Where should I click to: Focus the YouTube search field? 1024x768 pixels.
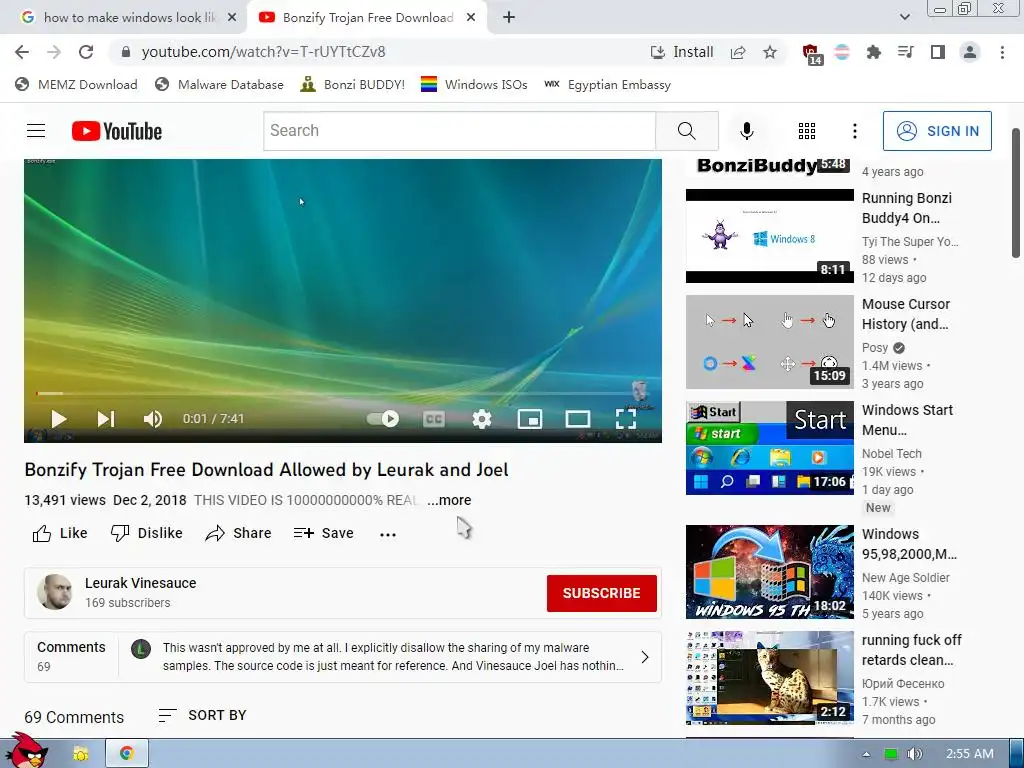pos(459,131)
